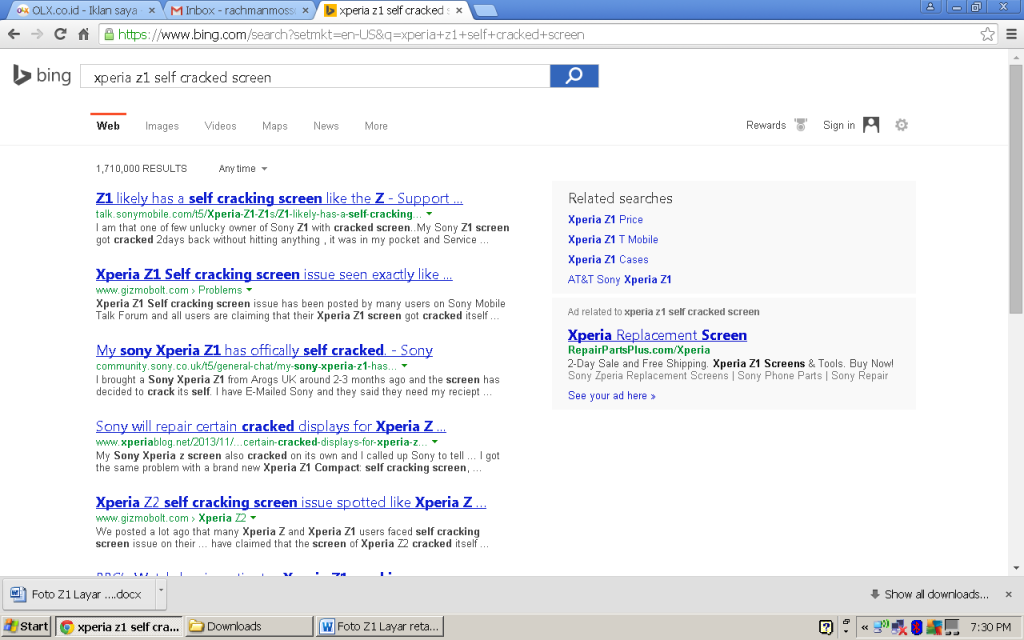The image size is (1024, 640).
Task: Click the browser forward arrow
Action: point(37,34)
